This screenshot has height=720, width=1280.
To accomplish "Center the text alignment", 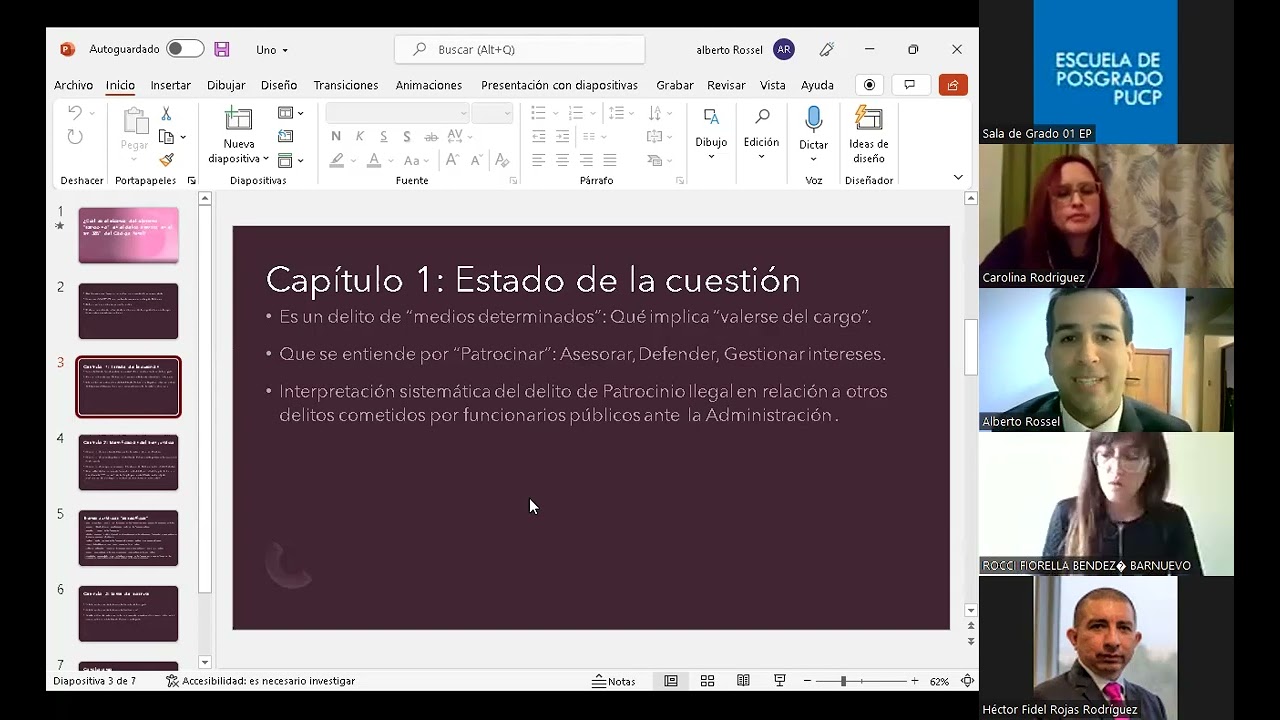I will click(563, 160).
